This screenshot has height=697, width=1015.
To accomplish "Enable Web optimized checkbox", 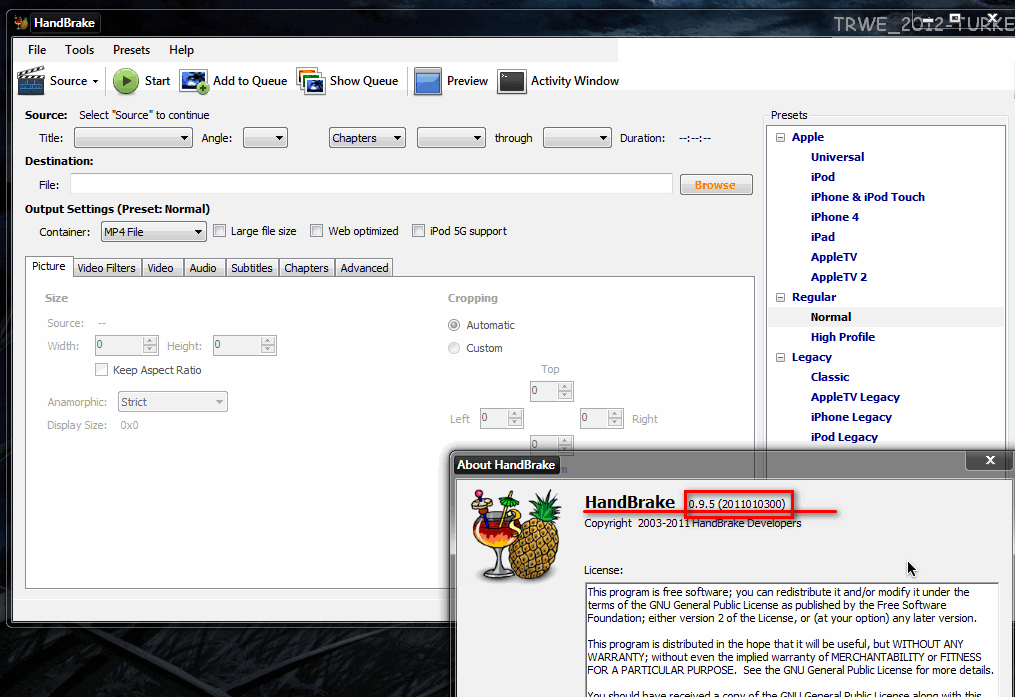I will coord(317,231).
